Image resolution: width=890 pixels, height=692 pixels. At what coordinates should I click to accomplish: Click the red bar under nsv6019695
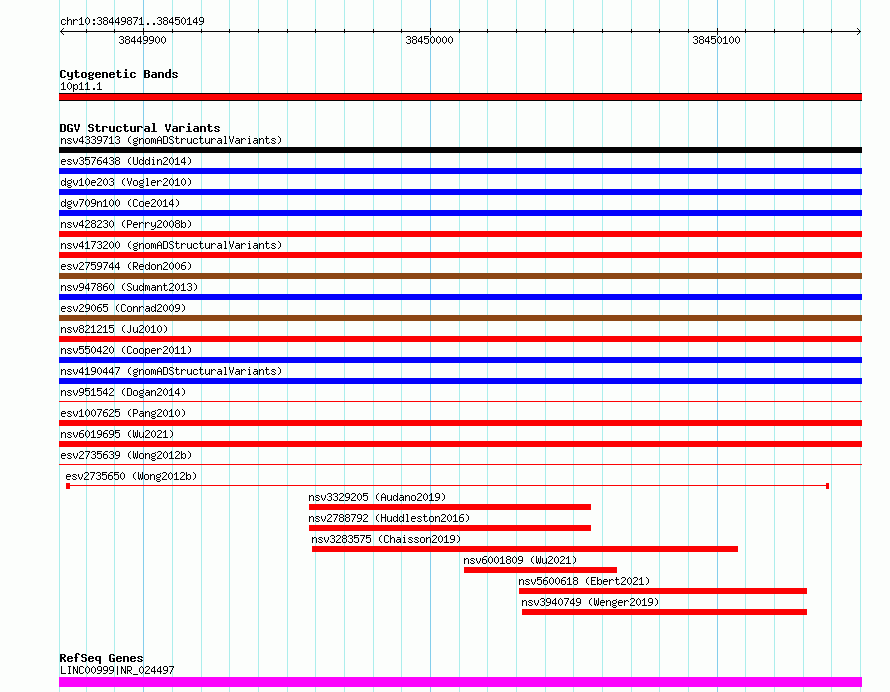tap(460, 444)
